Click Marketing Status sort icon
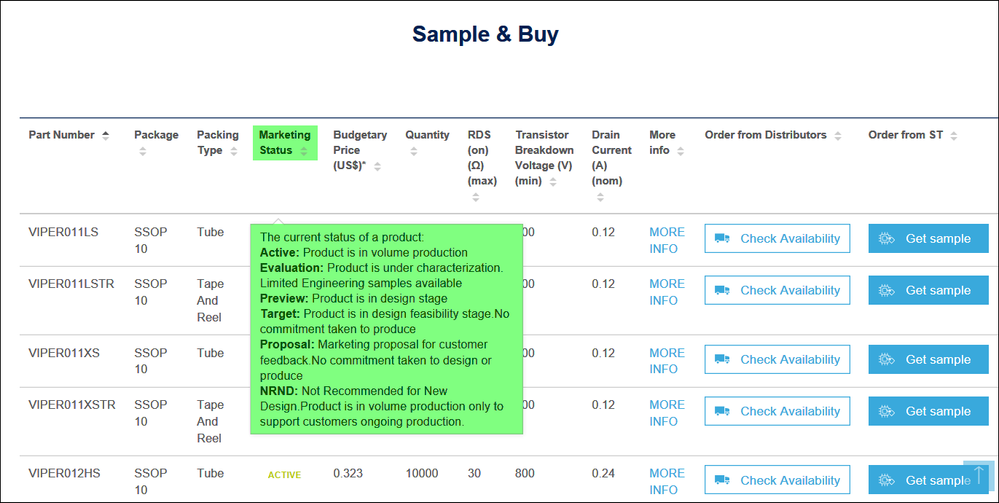999x503 pixels. (x=304, y=151)
